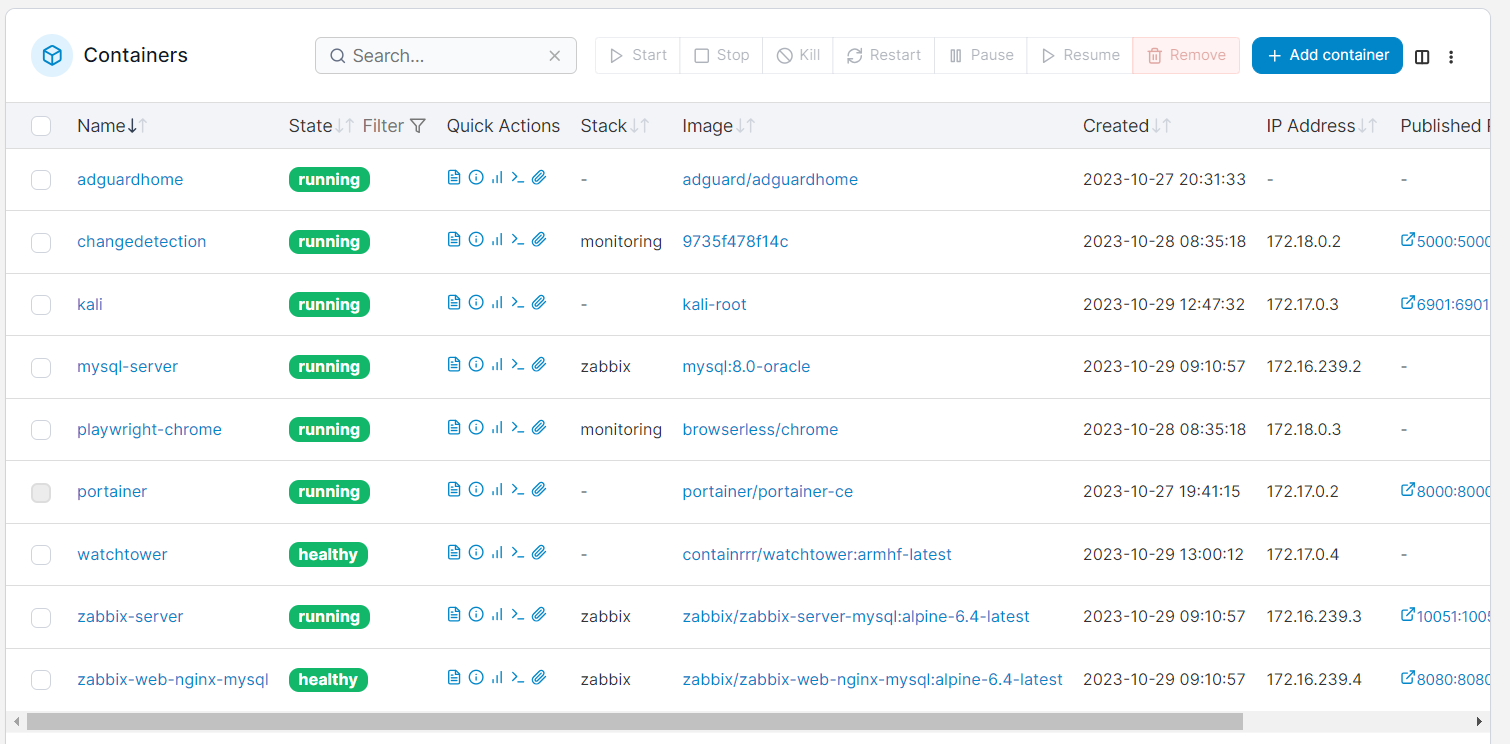Click the Resume toolbar button
Screen dimensions: 1510x744
click(1080, 55)
